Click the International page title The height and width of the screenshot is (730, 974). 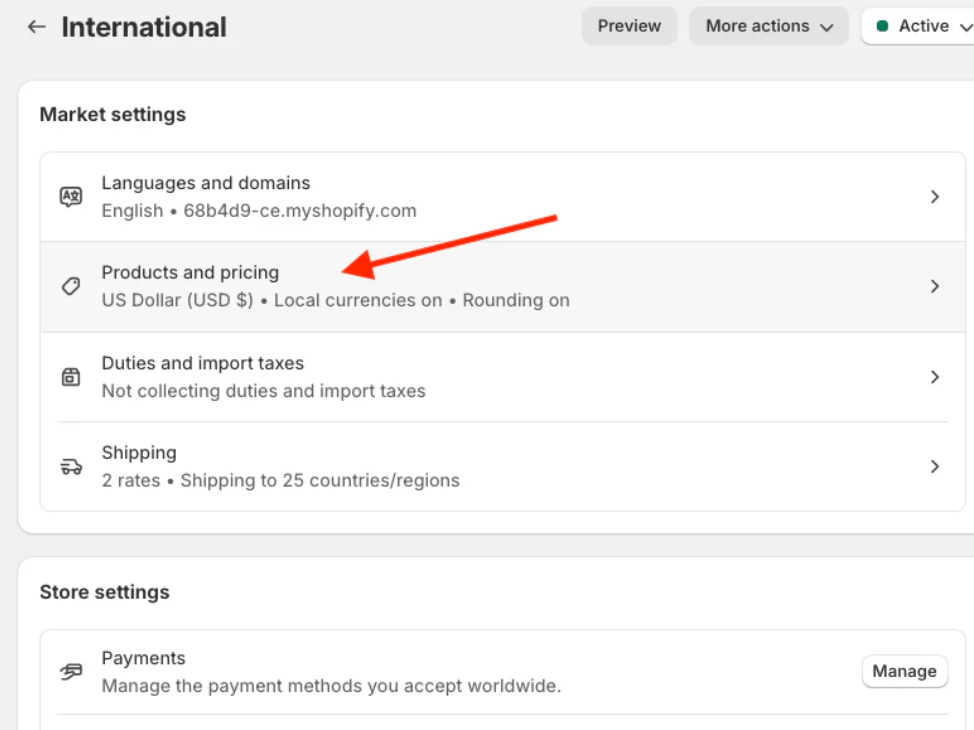tap(144, 27)
